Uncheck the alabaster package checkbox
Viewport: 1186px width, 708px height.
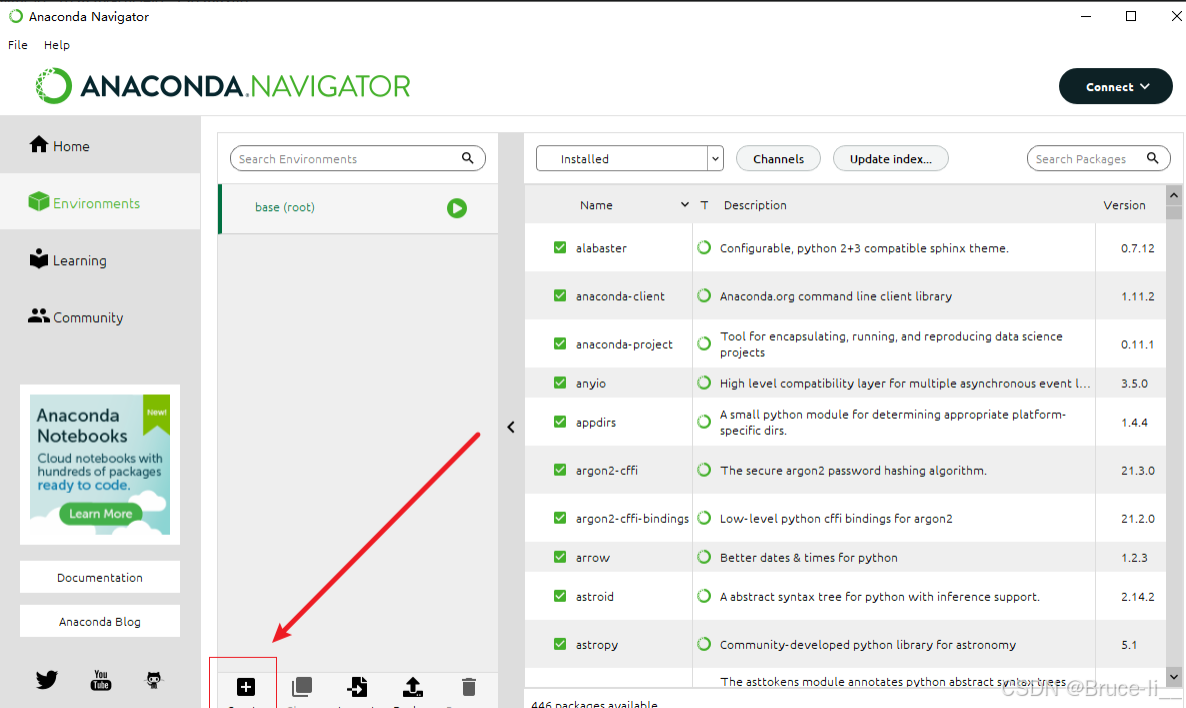click(x=560, y=247)
